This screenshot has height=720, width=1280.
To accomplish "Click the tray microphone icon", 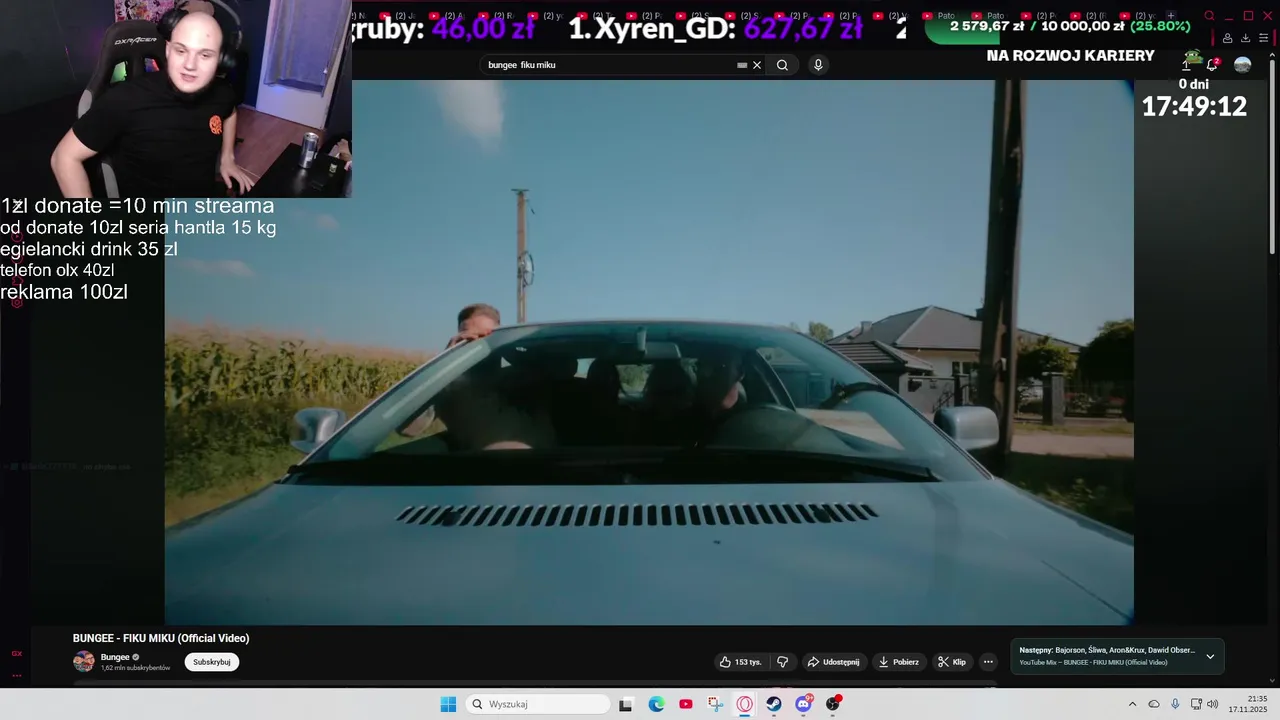I will [x=1175, y=704].
